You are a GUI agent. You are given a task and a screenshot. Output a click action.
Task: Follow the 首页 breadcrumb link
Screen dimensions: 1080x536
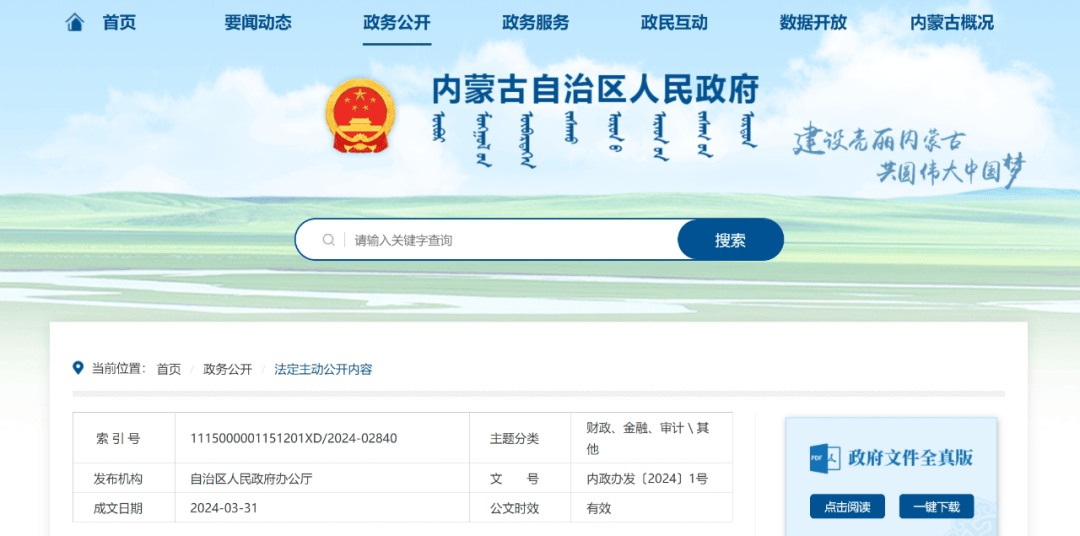pyautogui.click(x=169, y=369)
